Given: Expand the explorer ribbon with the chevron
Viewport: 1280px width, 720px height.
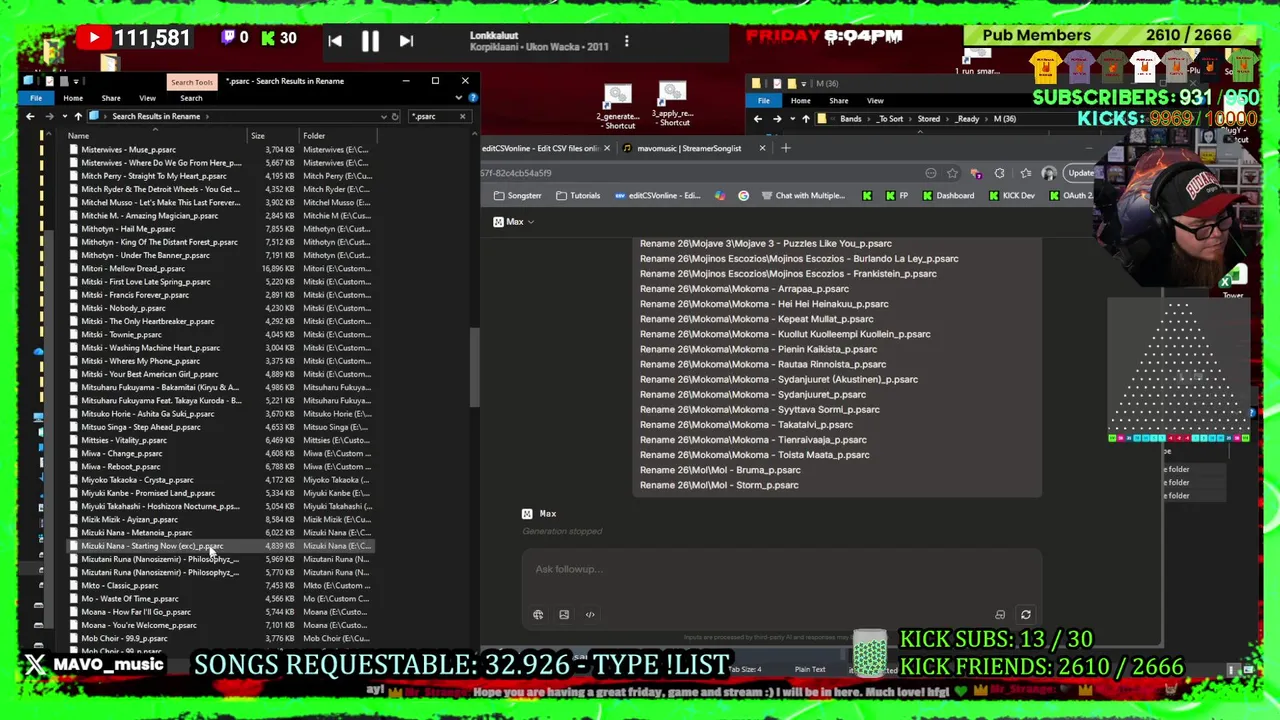Looking at the screenshot, I should (458, 98).
